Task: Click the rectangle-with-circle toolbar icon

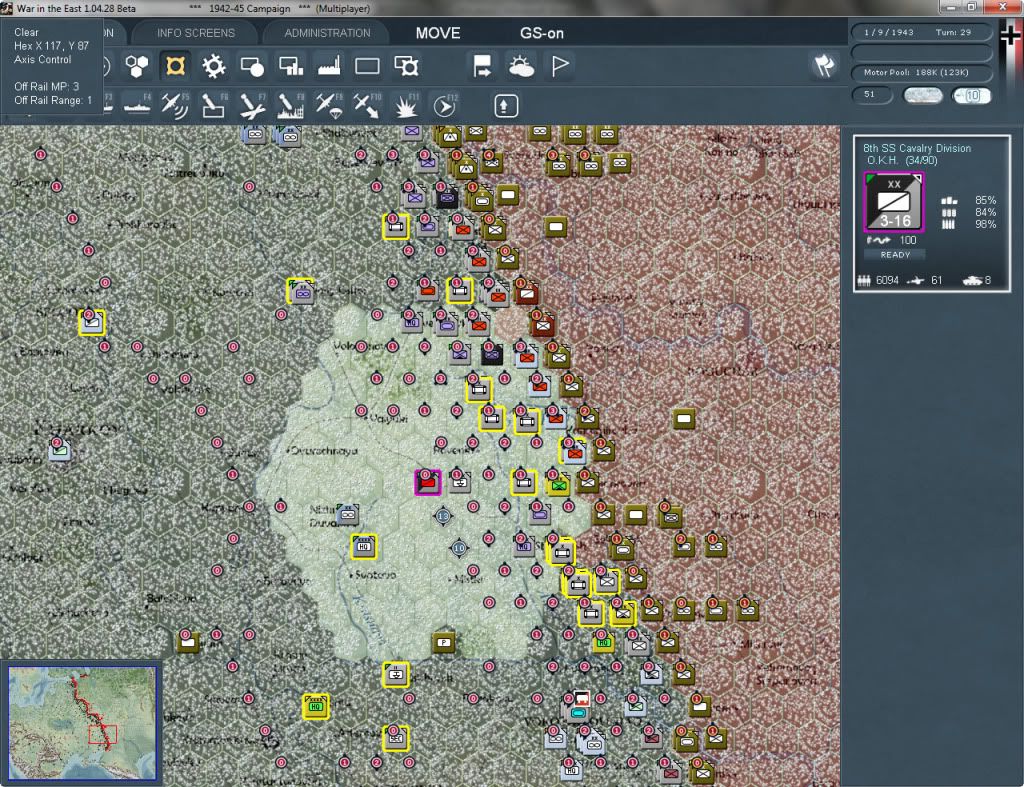Action: click(x=252, y=66)
